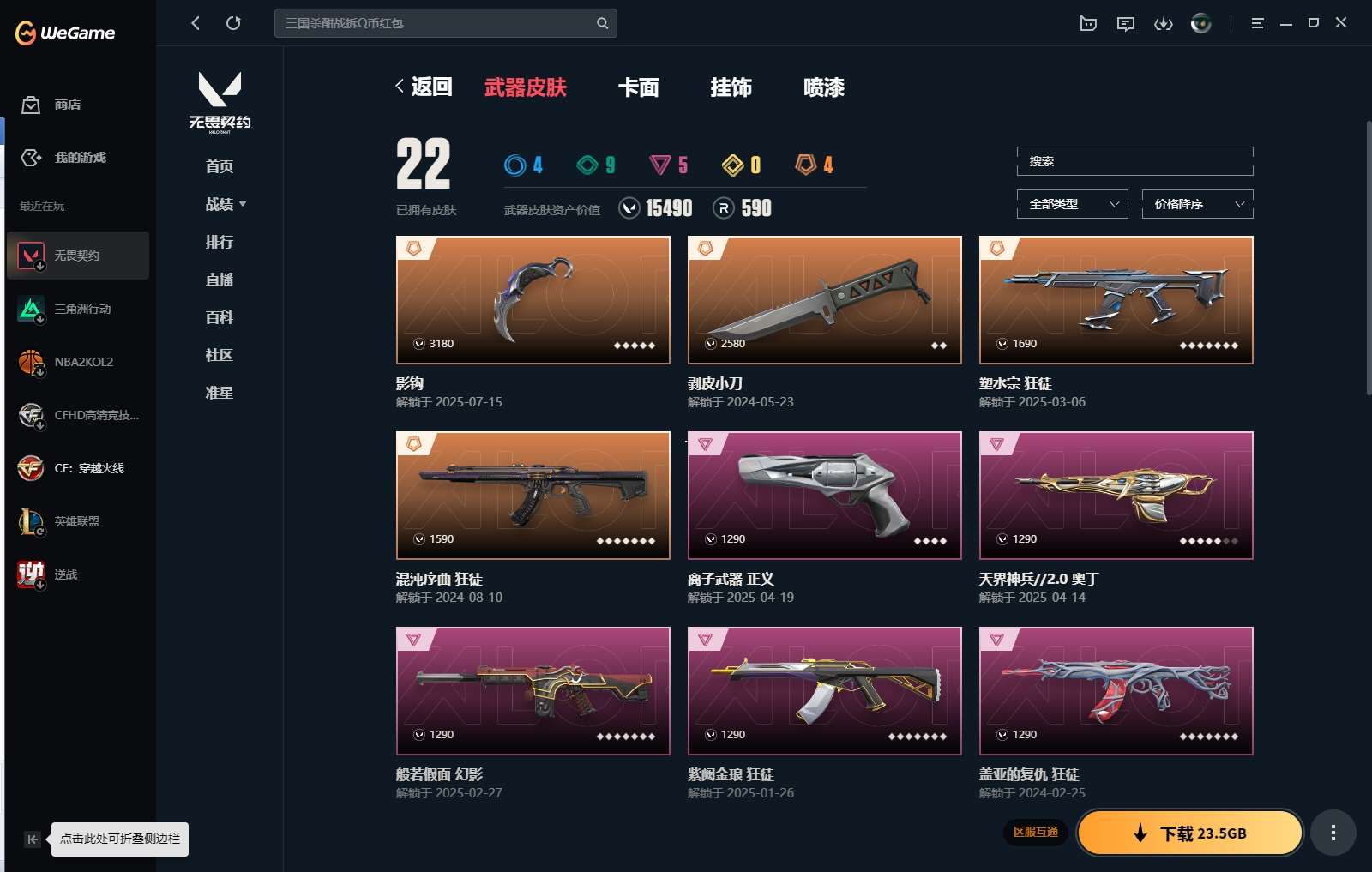Collapse the sidebar with the fold icon
1372x872 pixels.
coord(32,839)
